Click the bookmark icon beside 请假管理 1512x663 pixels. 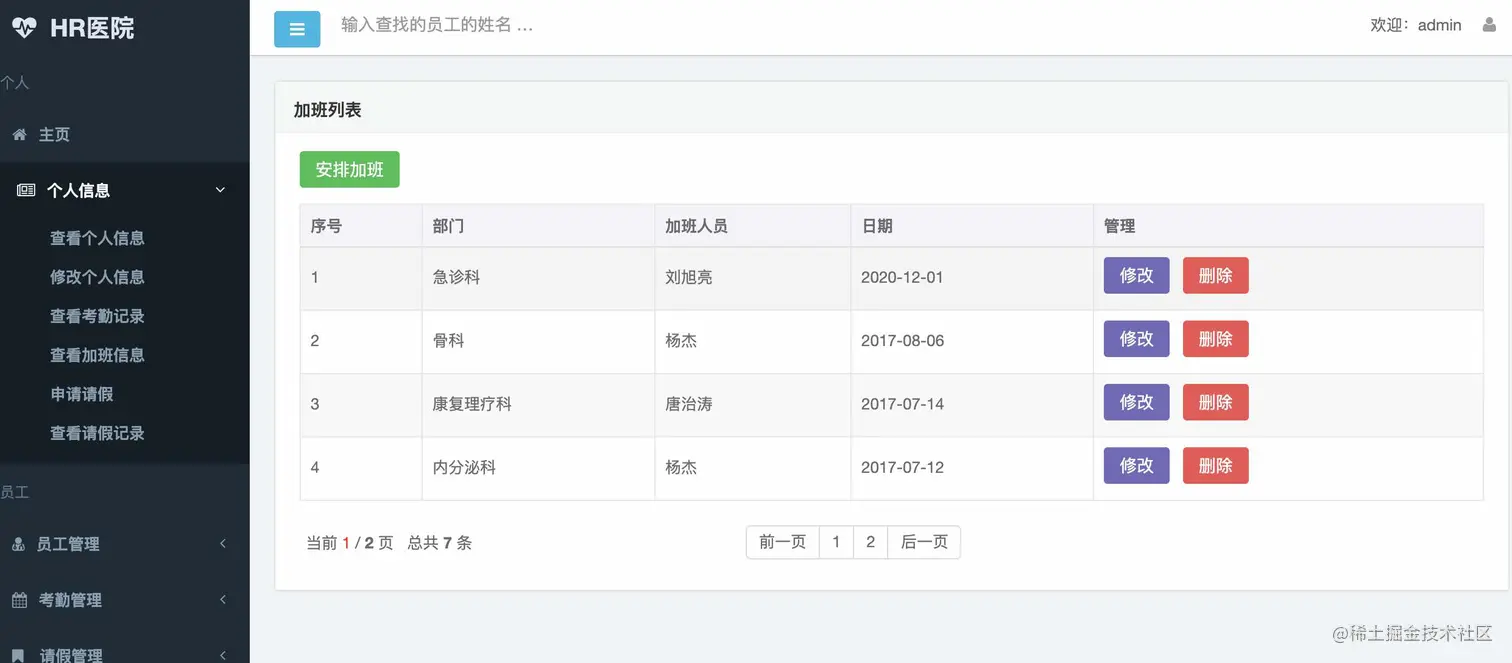[18, 656]
